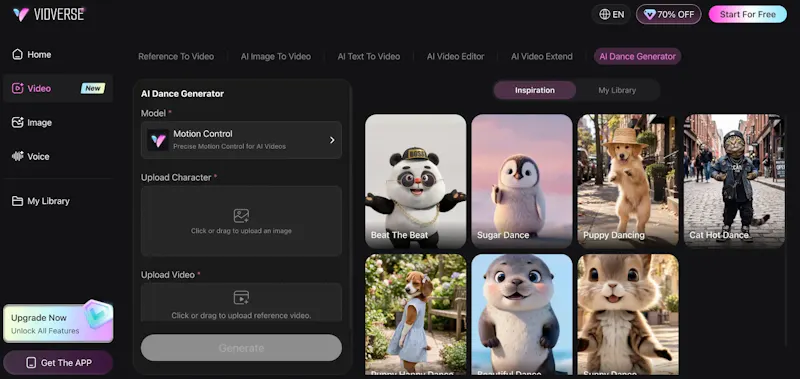This screenshot has width=800, height=379.
Task: Switch to AI Text To Video tab
Action: pyautogui.click(x=369, y=57)
